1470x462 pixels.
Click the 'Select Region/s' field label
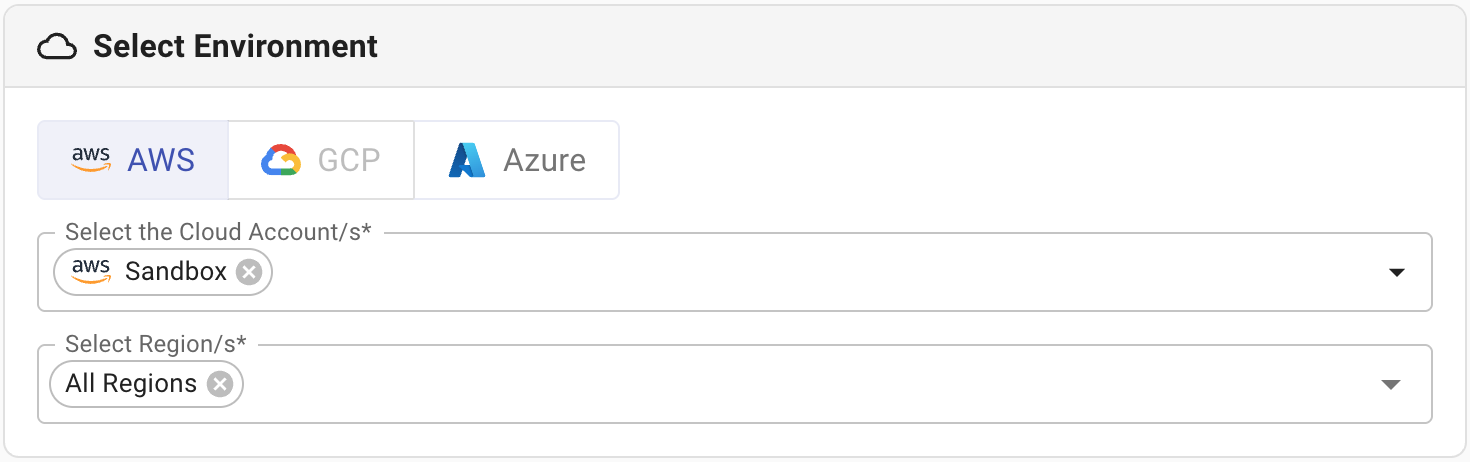pos(155,344)
